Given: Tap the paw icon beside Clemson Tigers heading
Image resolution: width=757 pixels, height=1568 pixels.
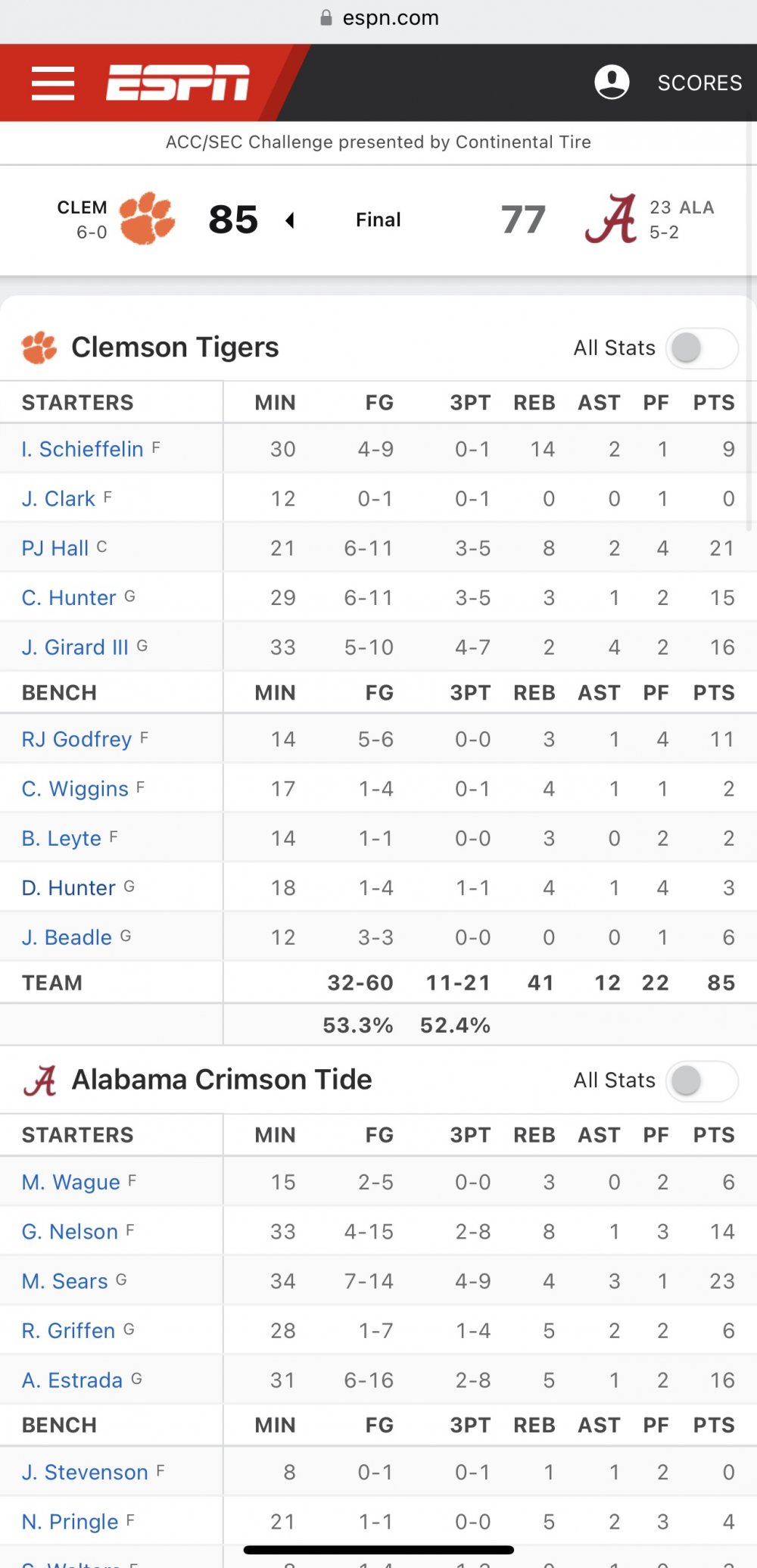Looking at the screenshot, I should [x=39, y=348].
